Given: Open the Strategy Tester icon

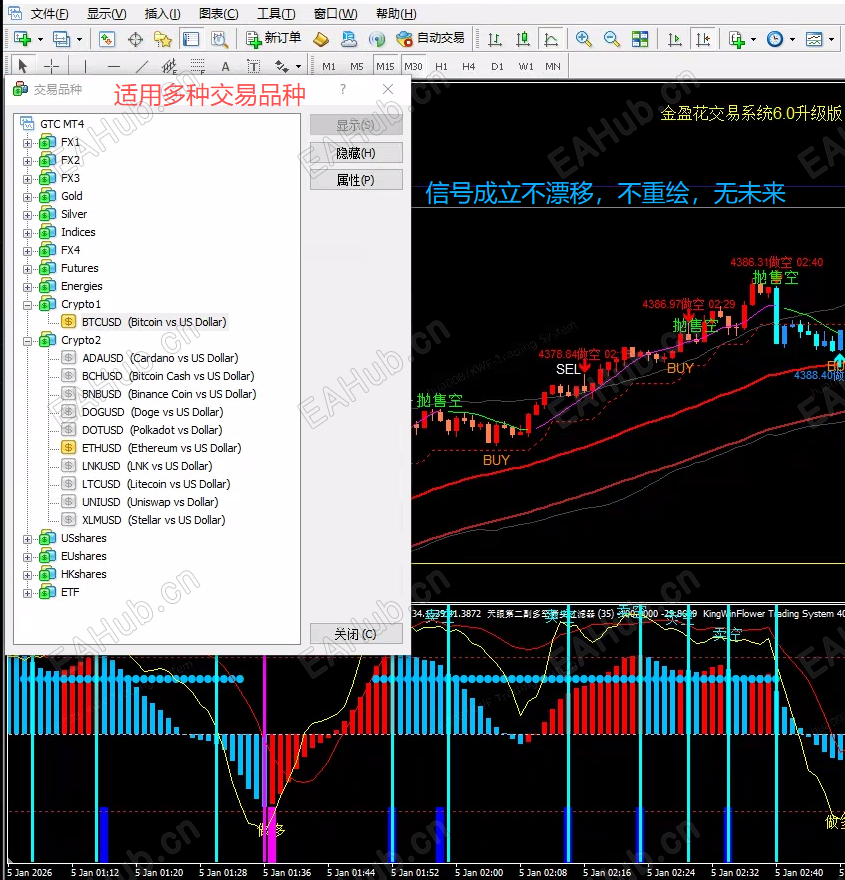Looking at the screenshot, I should (x=219, y=39).
